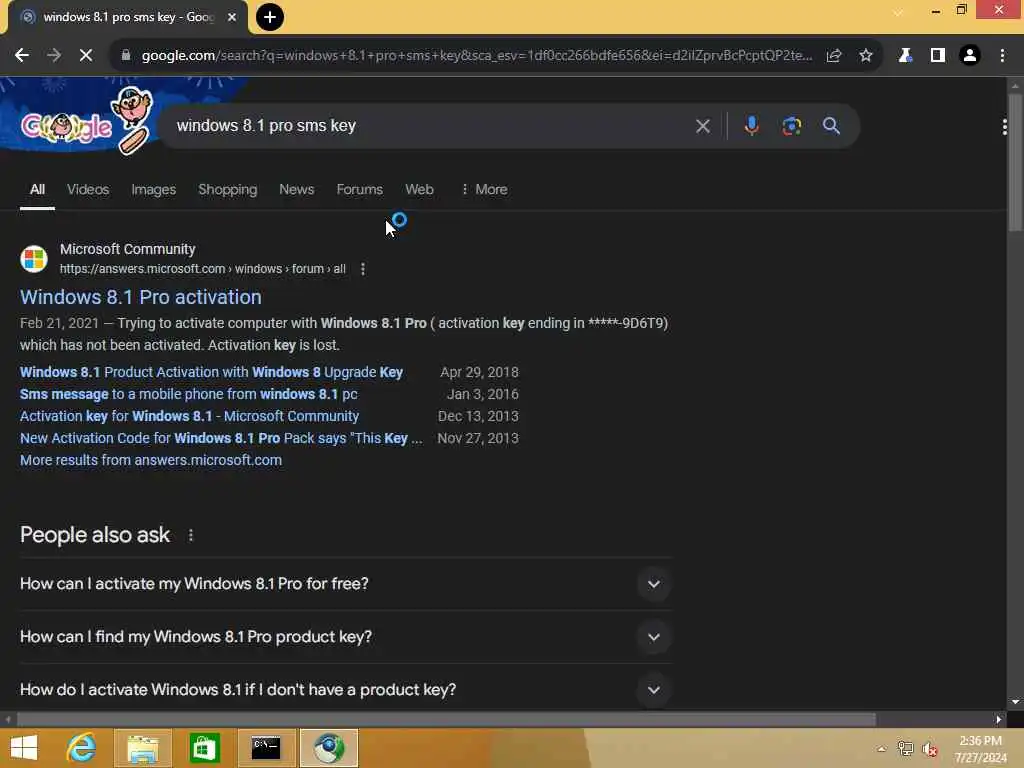Expand 'How can I find my Windows 8.1 Pro product key?'
The height and width of the screenshot is (768, 1024).
pos(345,637)
